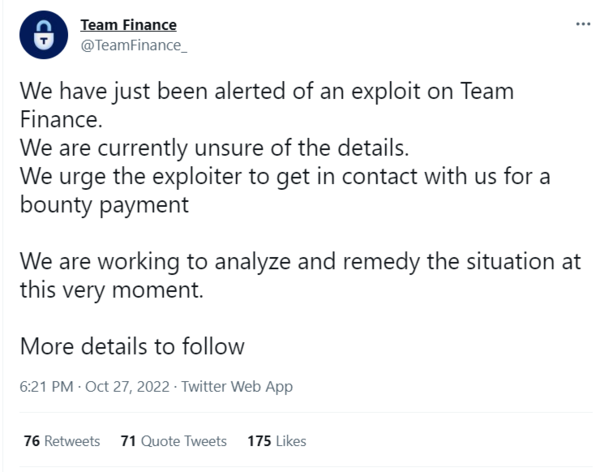Image resolution: width=600 pixels, height=472 pixels.
Task: Click the 'working to analyze and remedy' paragraph
Action: point(300,276)
